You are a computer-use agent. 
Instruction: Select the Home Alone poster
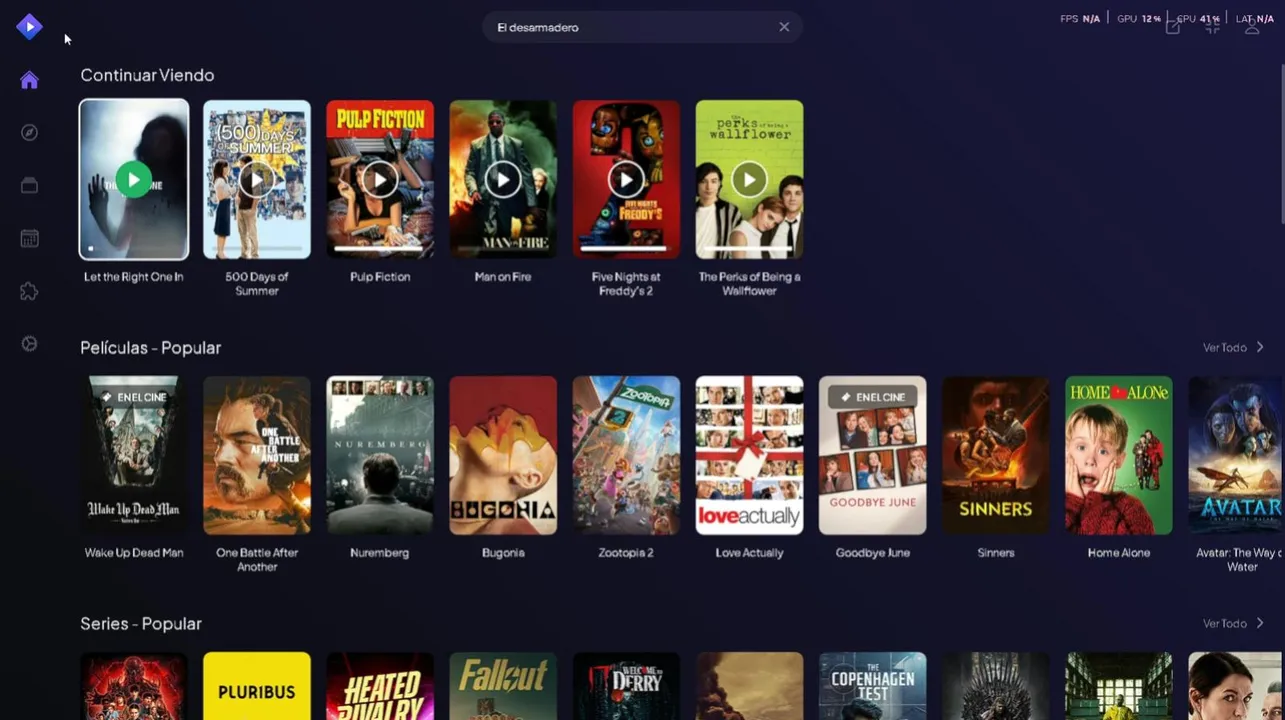1118,455
